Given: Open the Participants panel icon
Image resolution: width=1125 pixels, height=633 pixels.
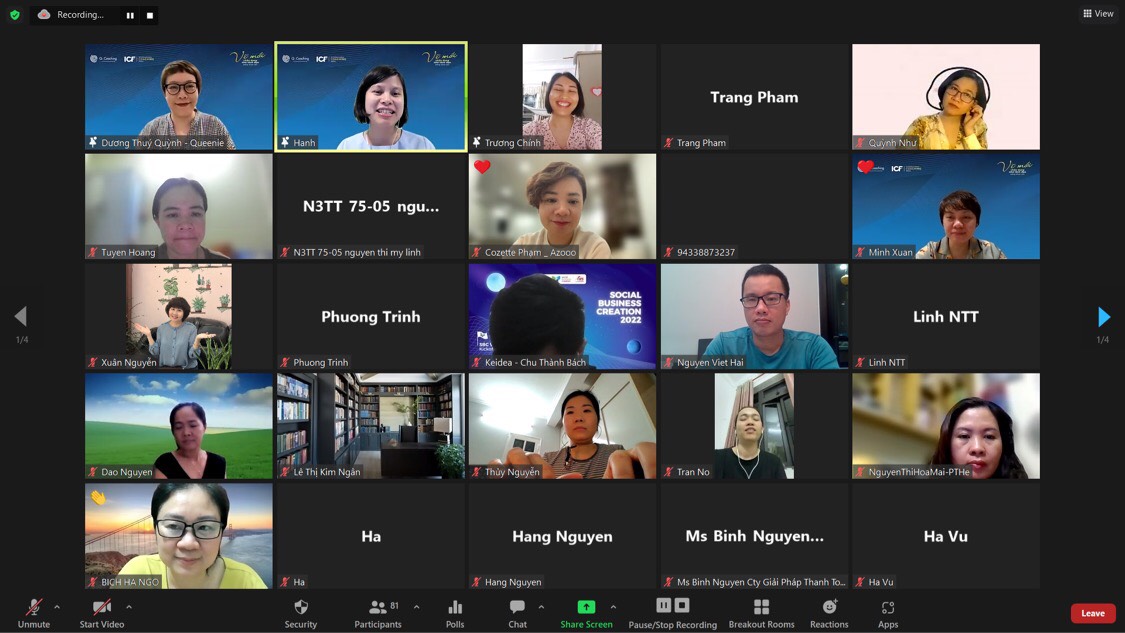Looking at the screenshot, I should point(377,607).
